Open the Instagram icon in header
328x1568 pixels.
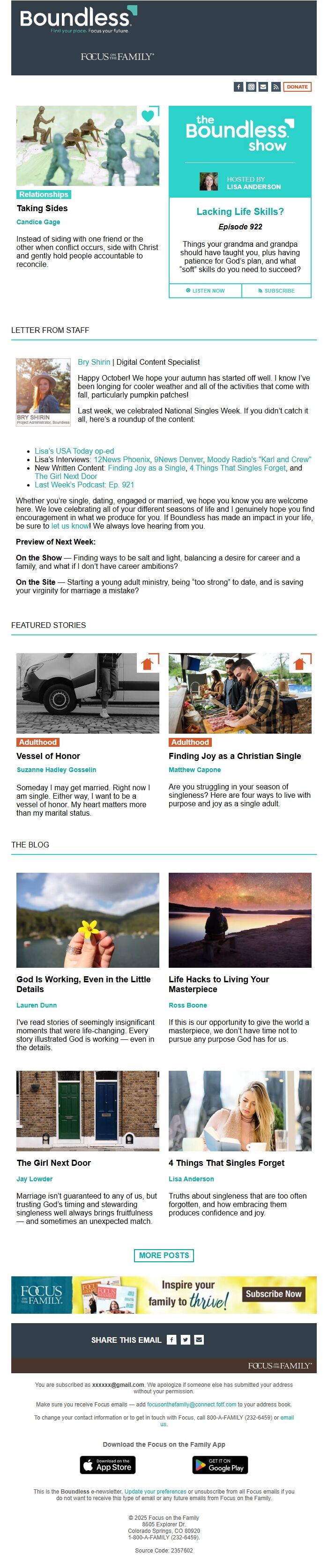251,87
